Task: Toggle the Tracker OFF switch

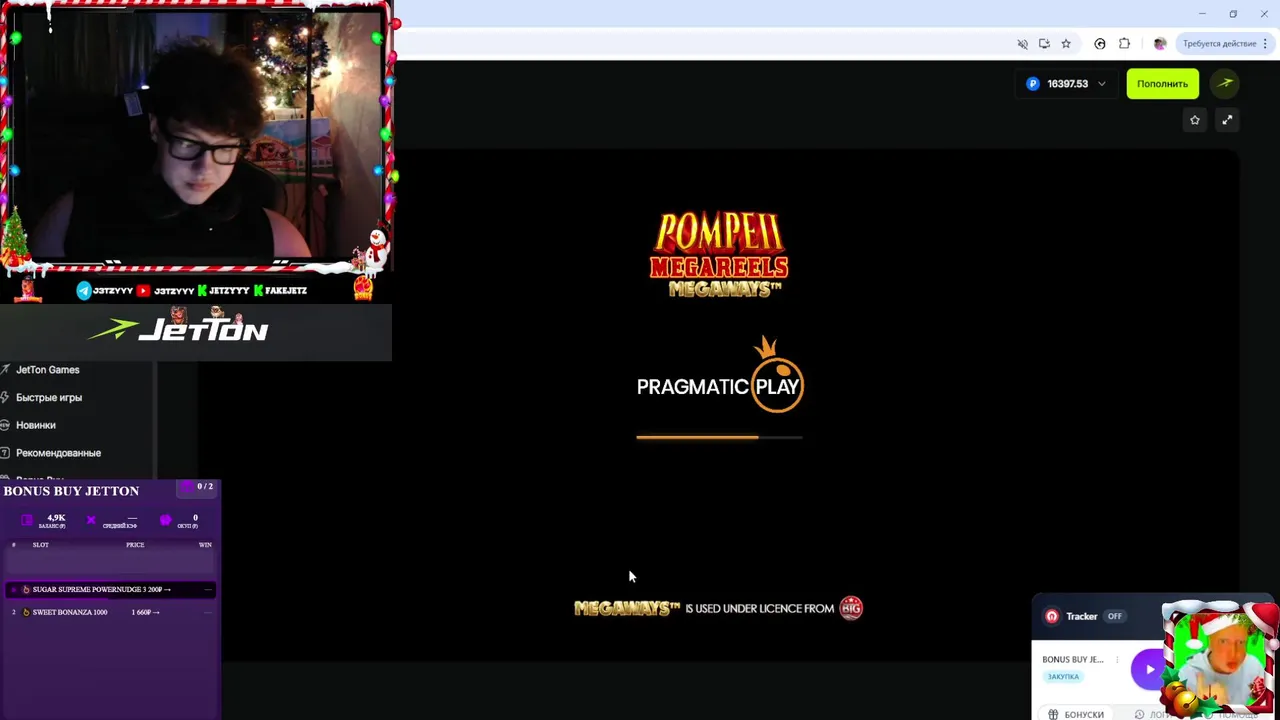Action: pyautogui.click(x=1114, y=617)
